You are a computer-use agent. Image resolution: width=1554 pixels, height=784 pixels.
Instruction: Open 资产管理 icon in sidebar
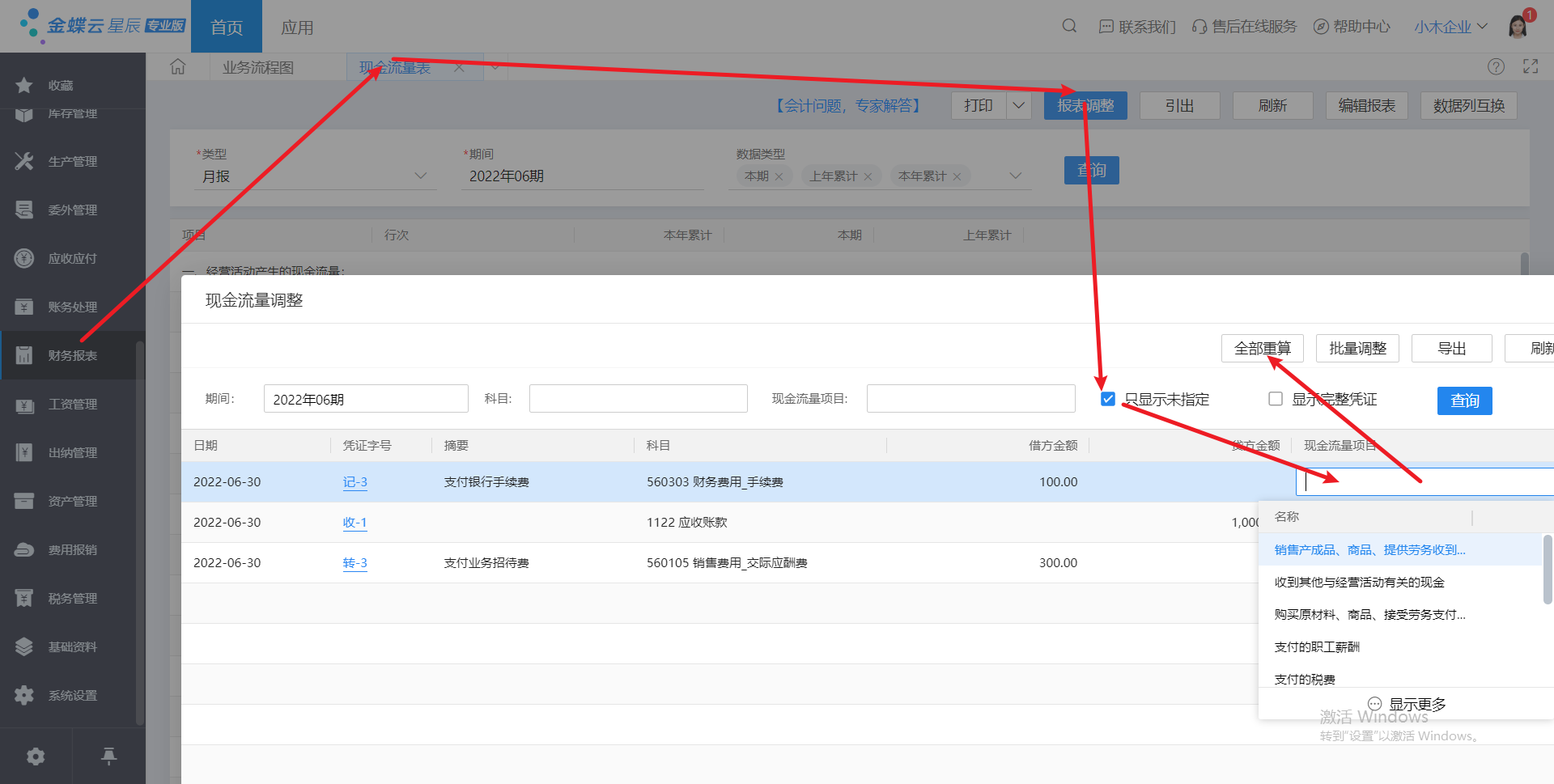[24, 501]
